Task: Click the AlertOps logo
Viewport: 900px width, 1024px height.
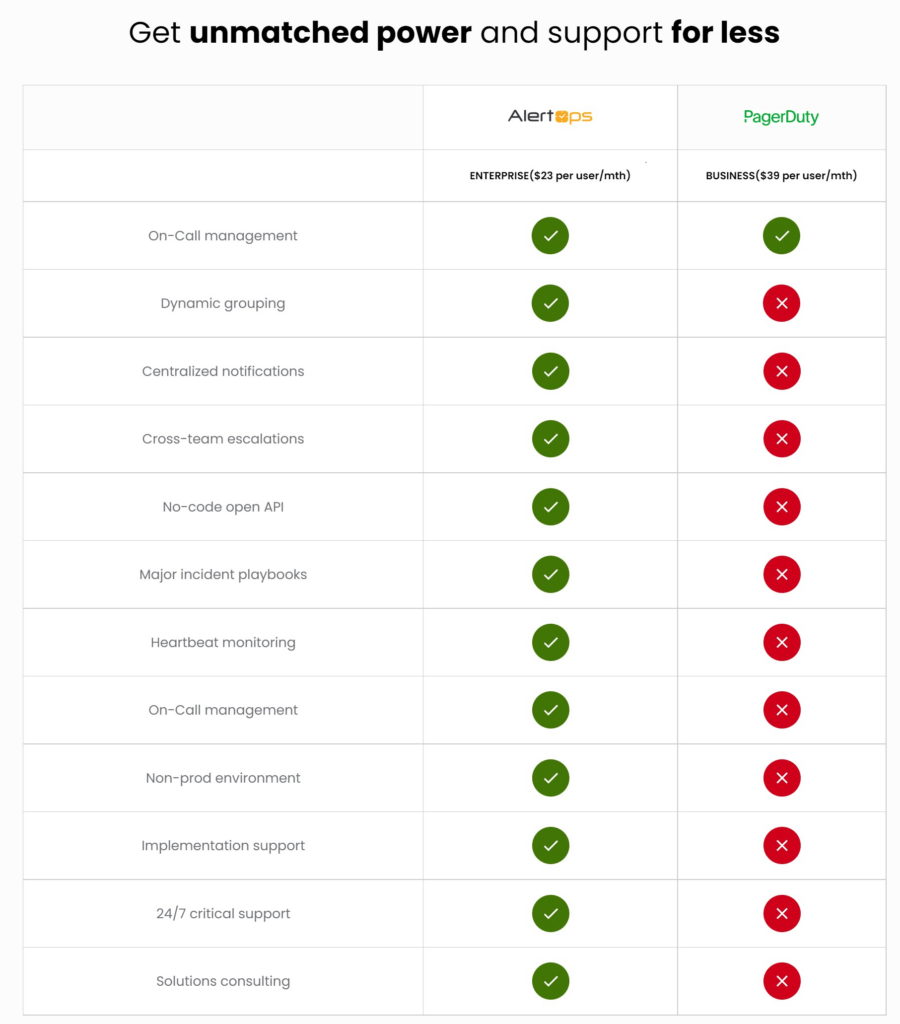Action: (550, 115)
